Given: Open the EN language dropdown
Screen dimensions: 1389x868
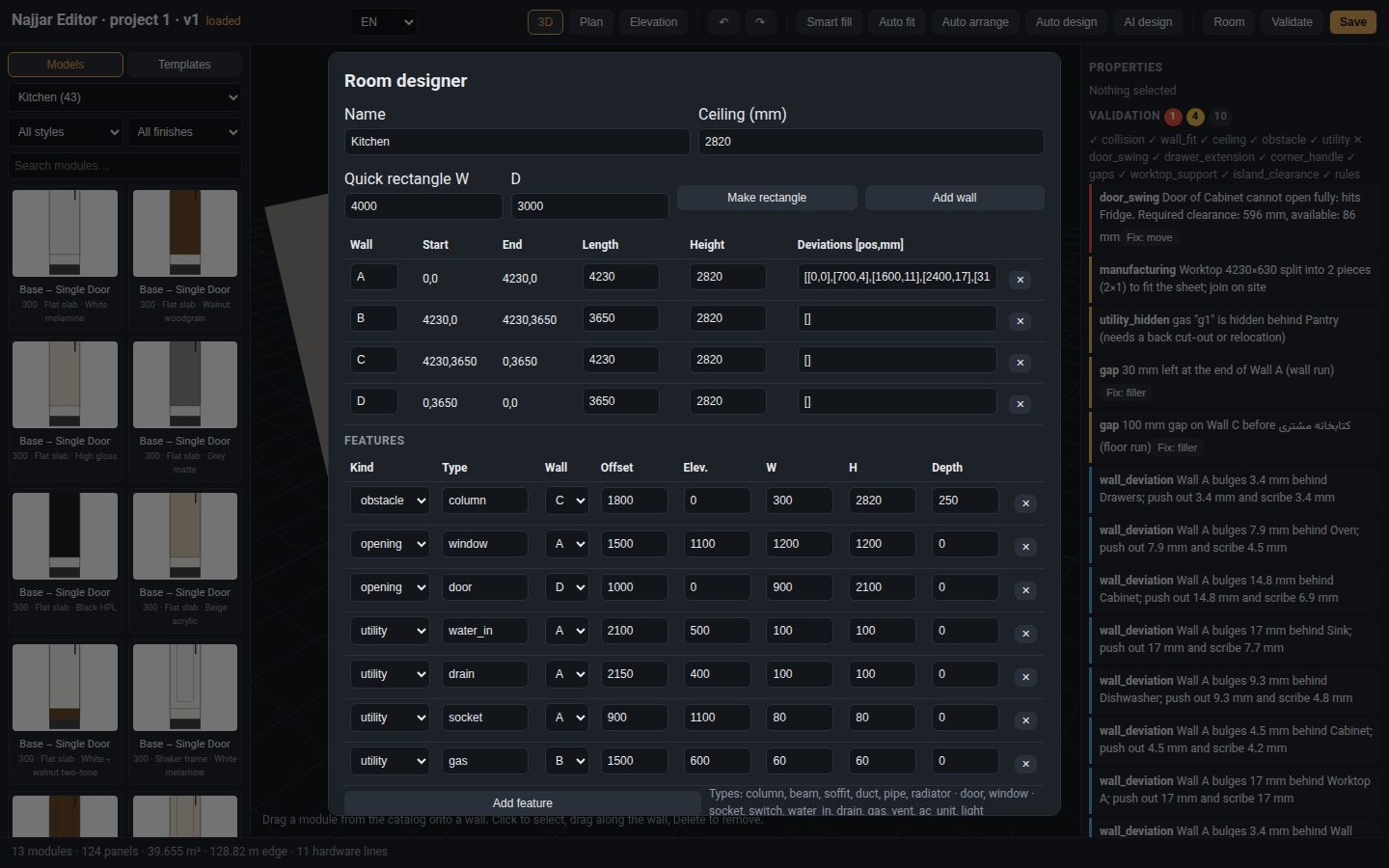Looking at the screenshot, I should (x=383, y=22).
